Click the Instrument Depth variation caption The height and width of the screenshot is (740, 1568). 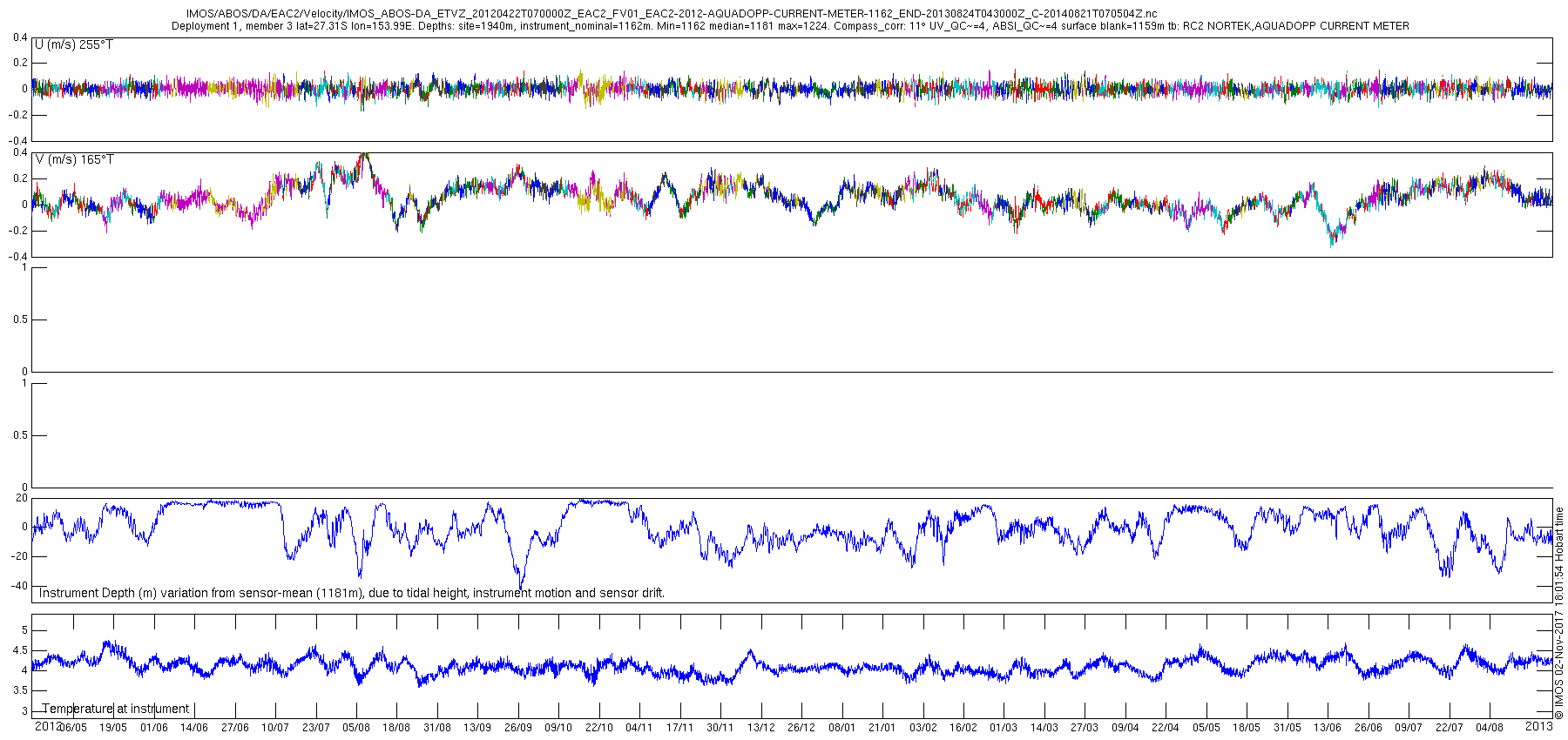tap(352, 593)
